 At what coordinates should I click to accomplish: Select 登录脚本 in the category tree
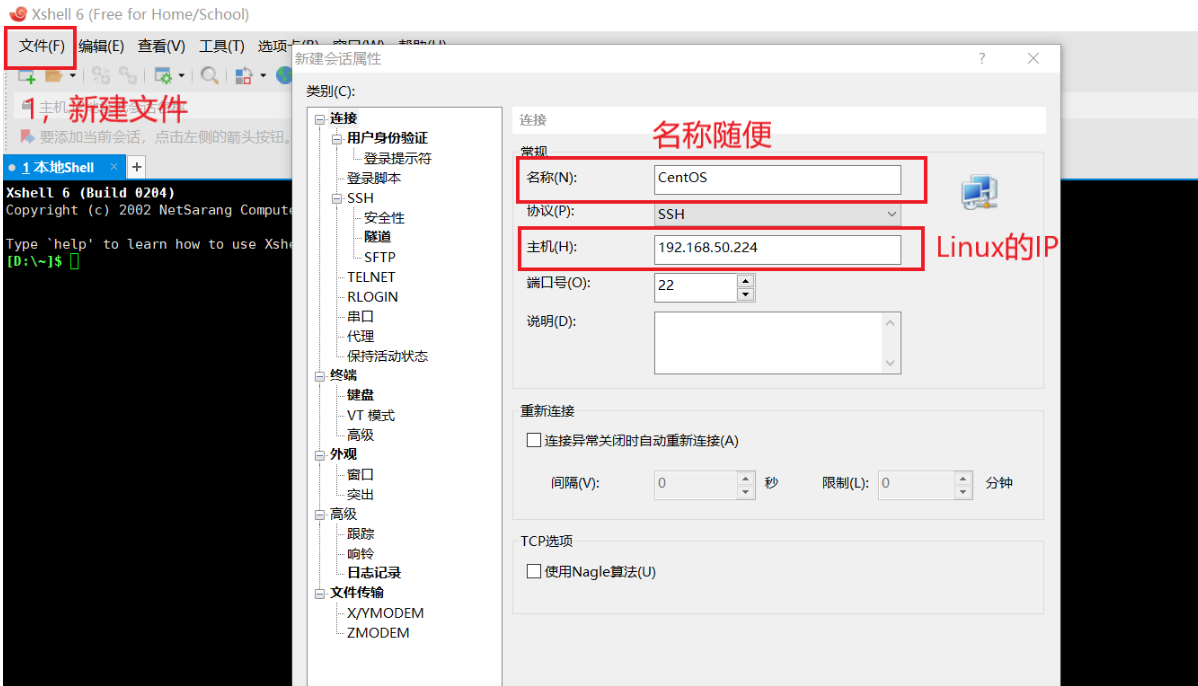pyautogui.click(x=374, y=178)
